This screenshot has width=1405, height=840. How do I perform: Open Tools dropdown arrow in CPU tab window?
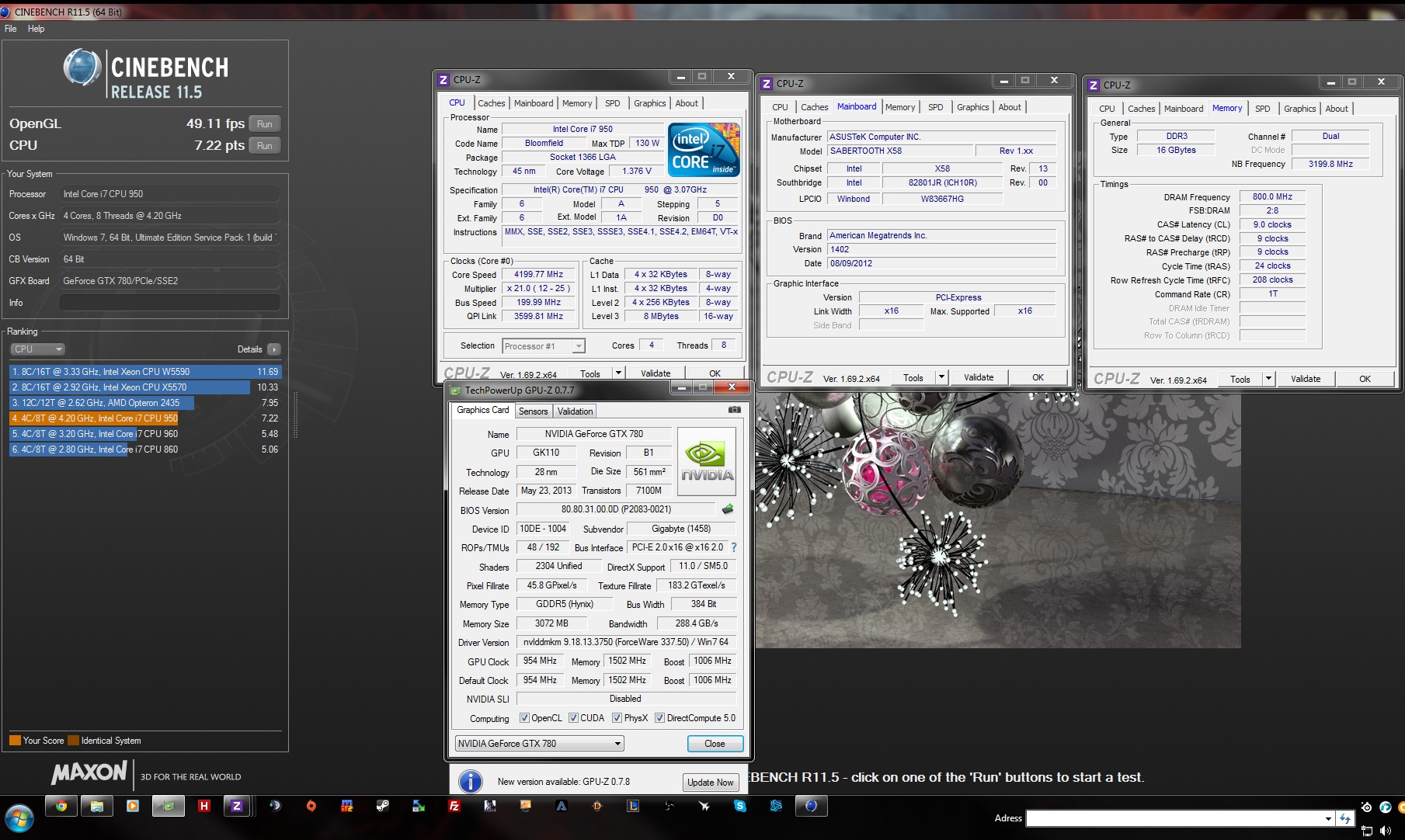(x=619, y=373)
